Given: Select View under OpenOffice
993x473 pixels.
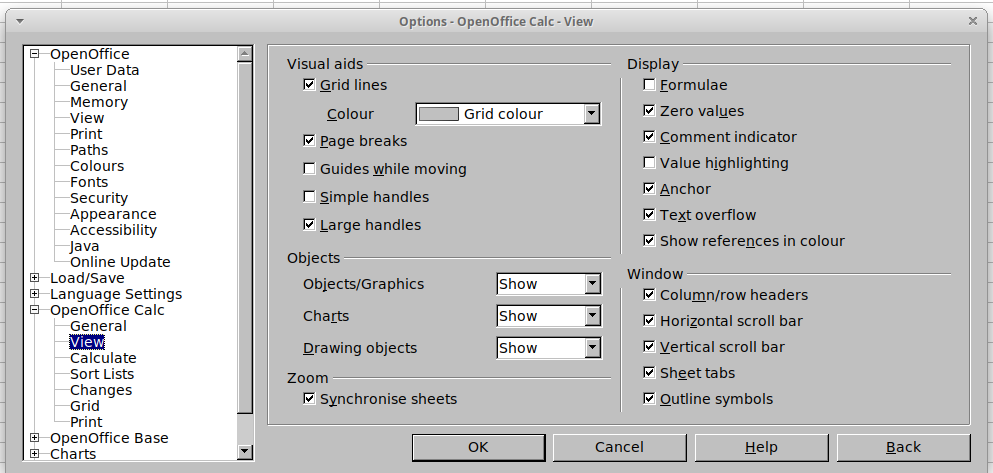Looking at the screenshot, I should point(87,118).
